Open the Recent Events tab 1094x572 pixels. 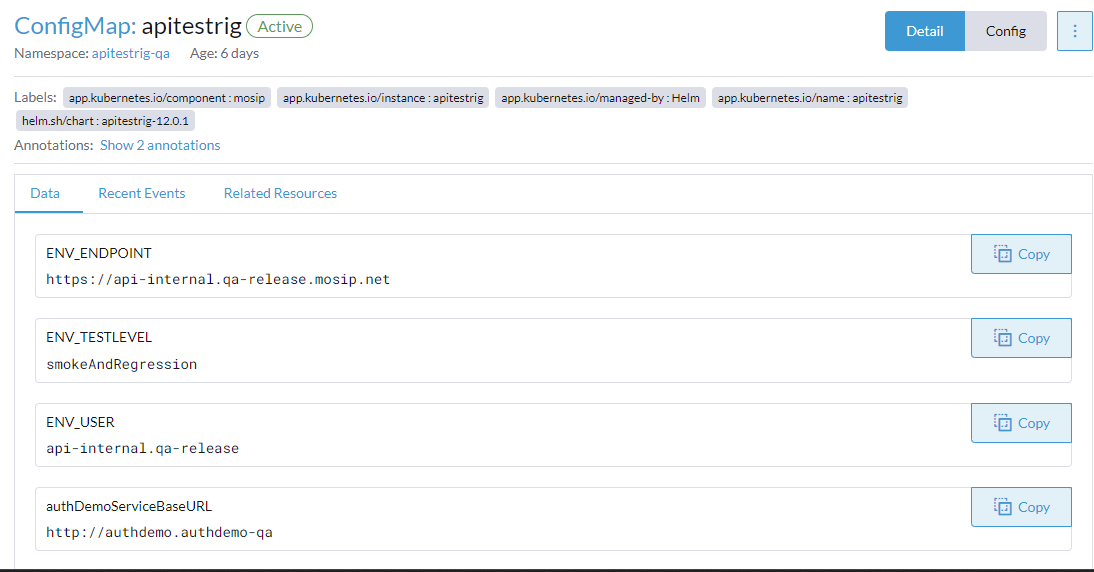(141, 193)
